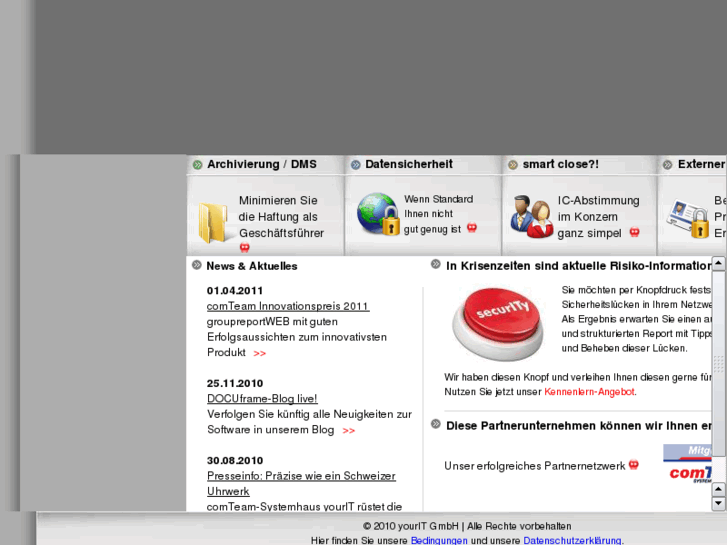
Task: Click the bullet icon beside News & Aktuelles
Action: point(197,265)
